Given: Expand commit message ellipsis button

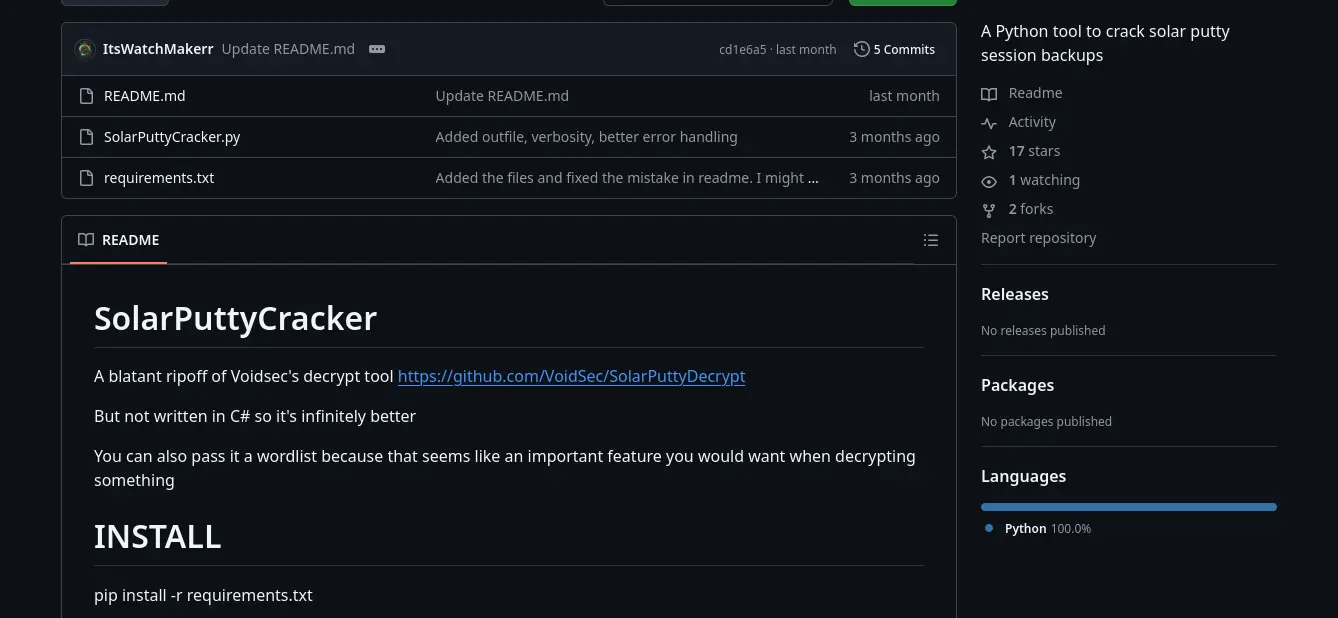Looking at the screenshot, I should click(377, 49).
